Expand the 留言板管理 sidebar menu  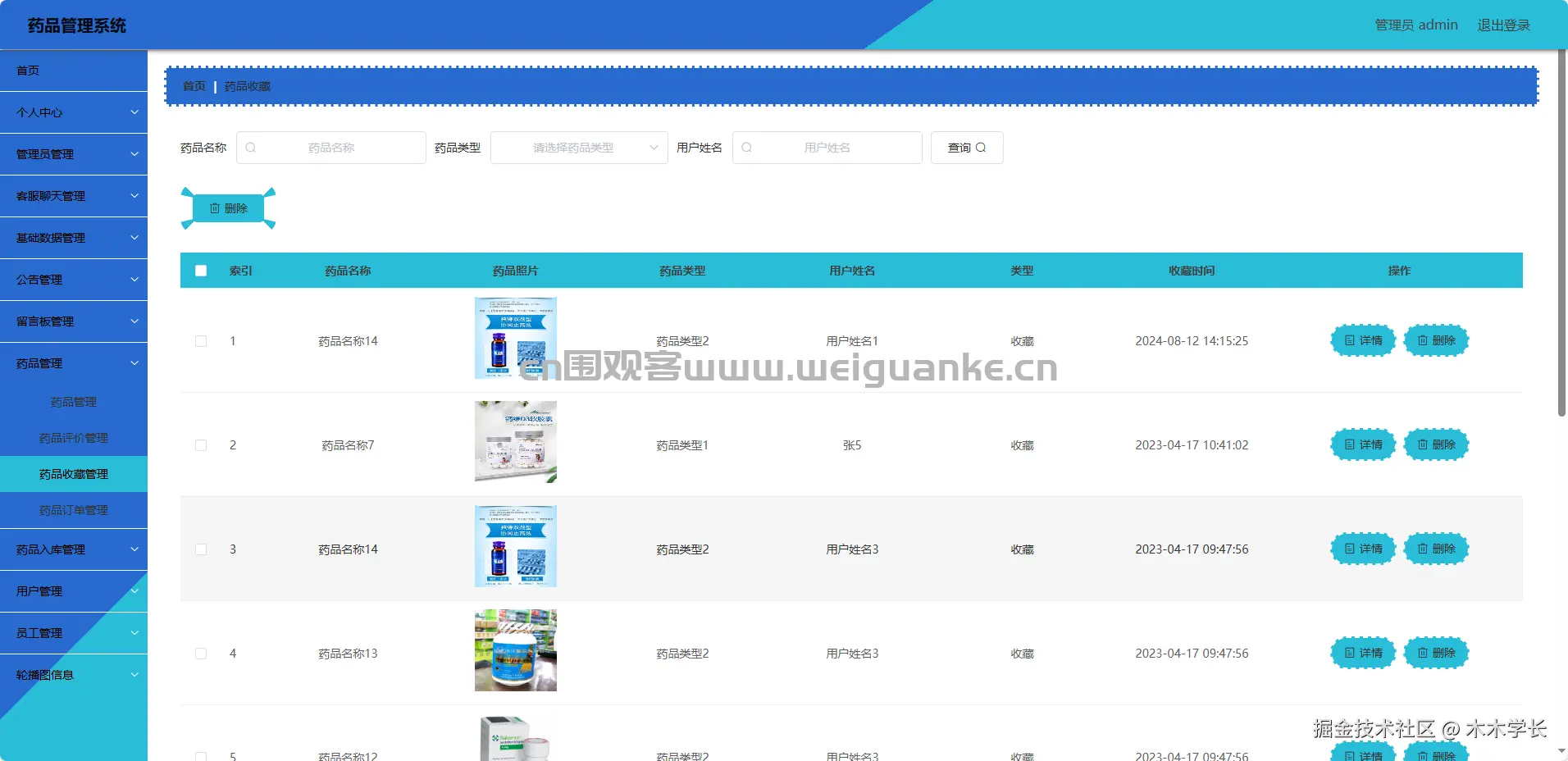[74, 321]
